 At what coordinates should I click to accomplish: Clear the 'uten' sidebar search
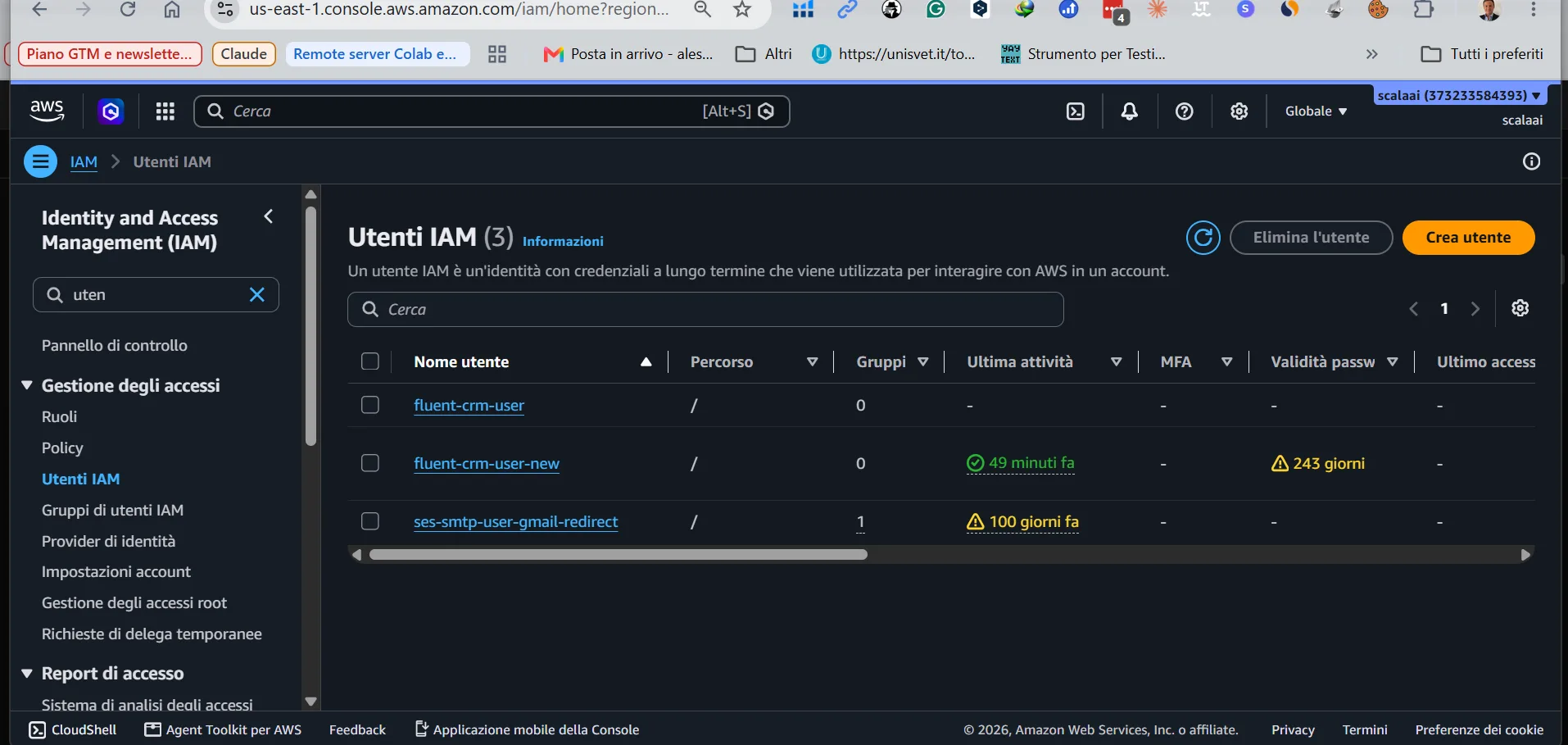pos(257,295)
